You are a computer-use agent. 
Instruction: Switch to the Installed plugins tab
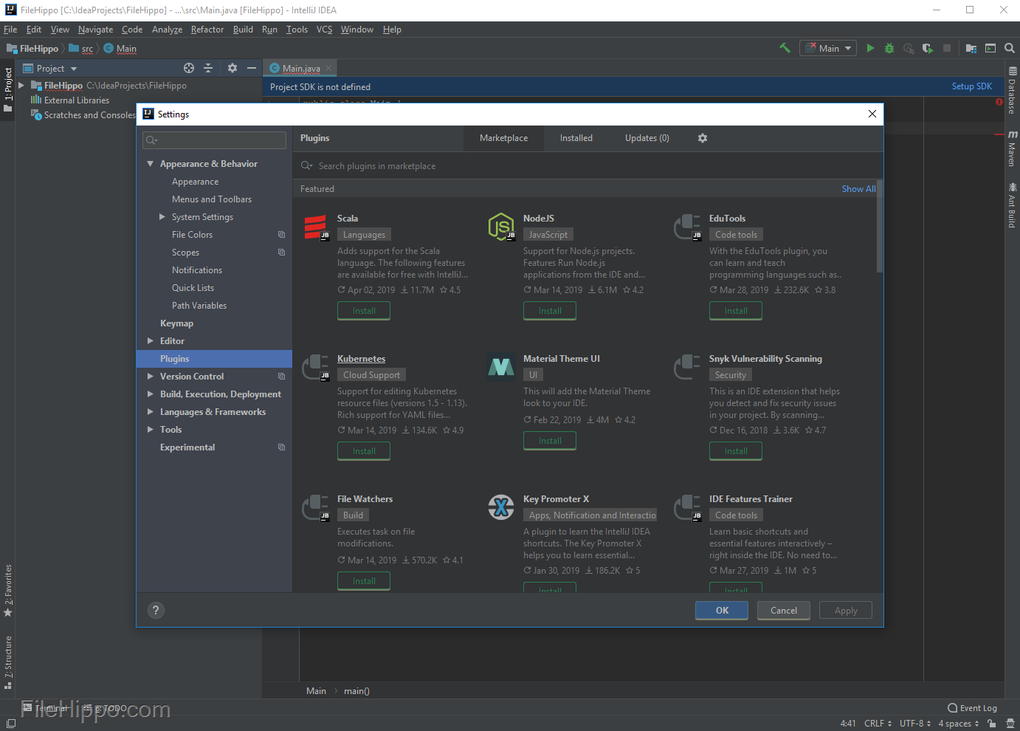click(576, 138)
